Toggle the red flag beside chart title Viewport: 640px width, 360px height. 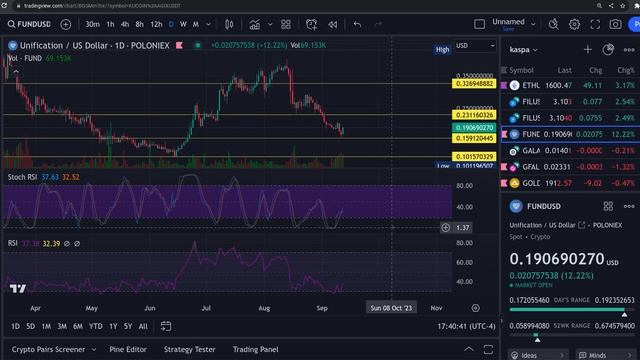point(179,45)
